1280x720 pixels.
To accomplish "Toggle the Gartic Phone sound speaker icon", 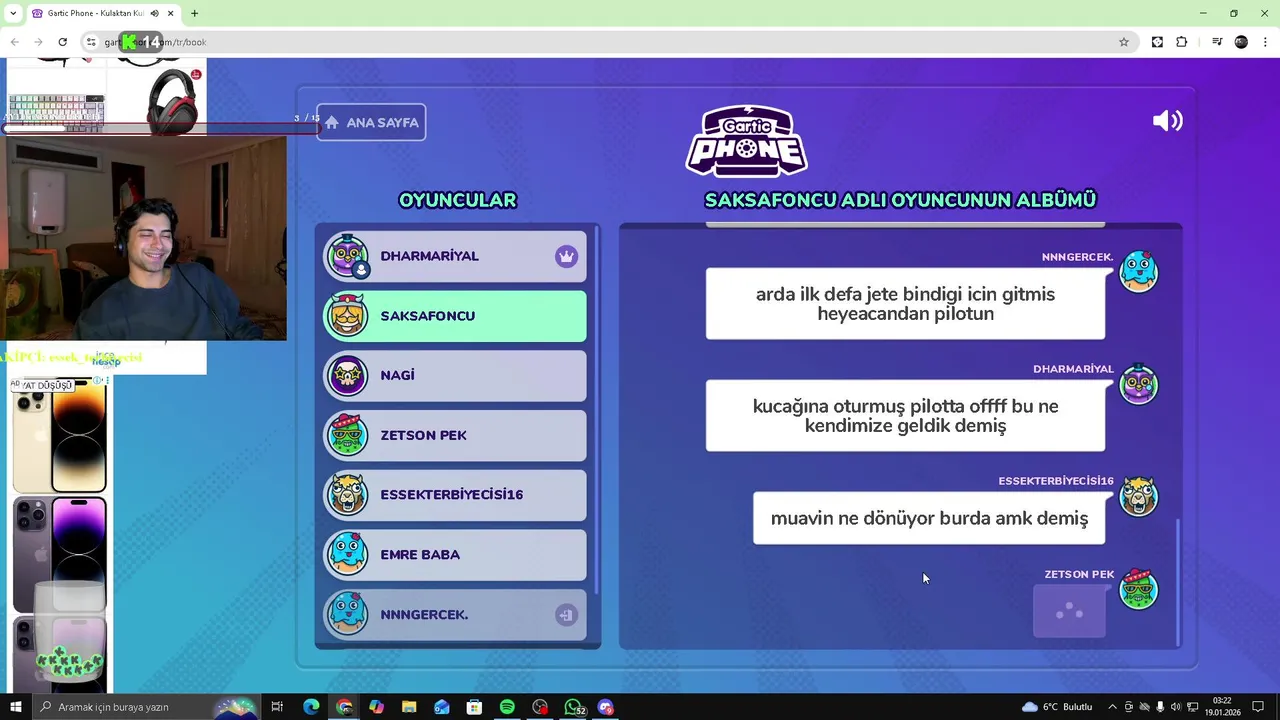I will pos(1167,121).
